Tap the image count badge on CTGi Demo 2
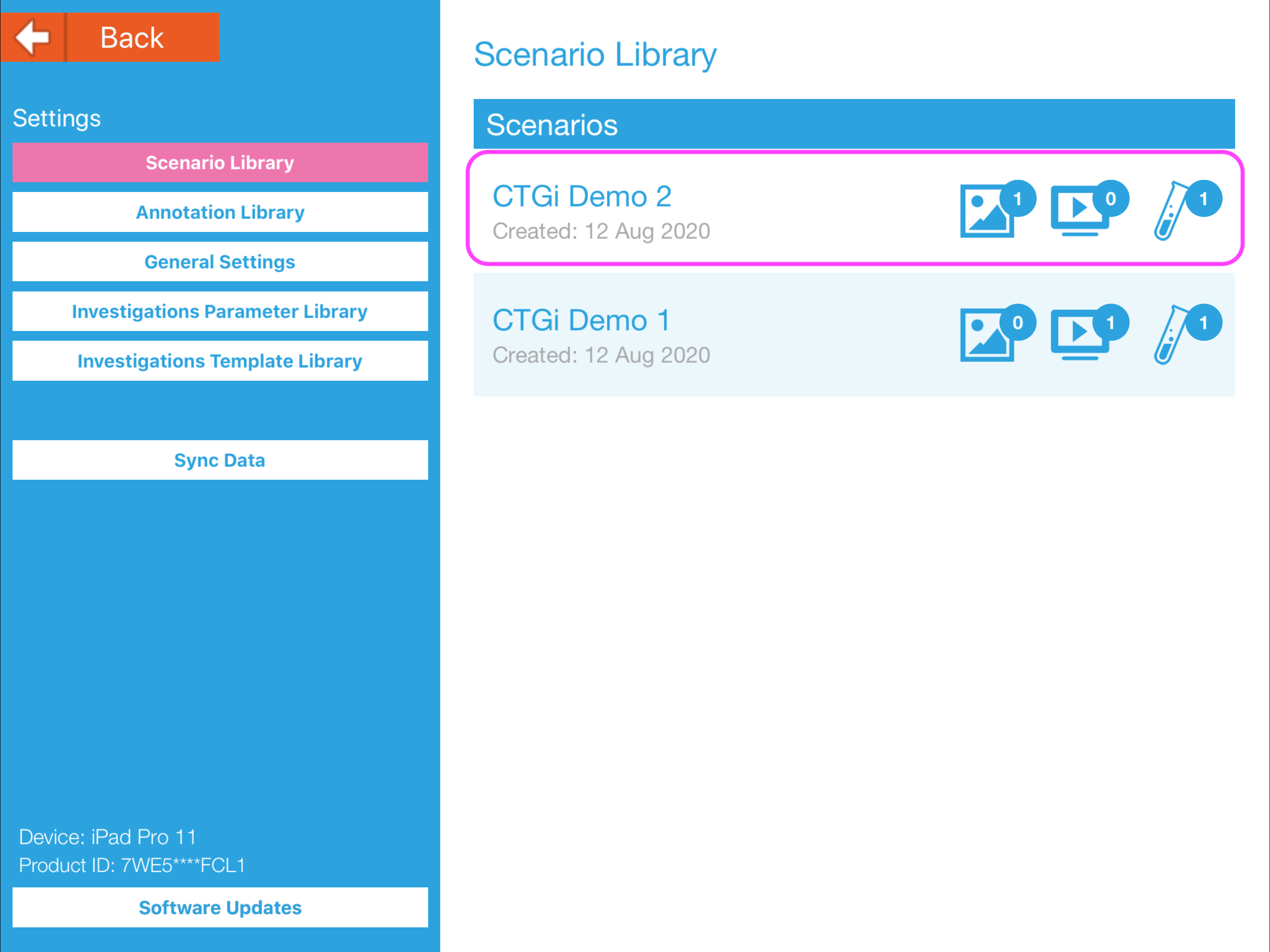Screen dimensions: 1270x952 tap(1018, 198)
